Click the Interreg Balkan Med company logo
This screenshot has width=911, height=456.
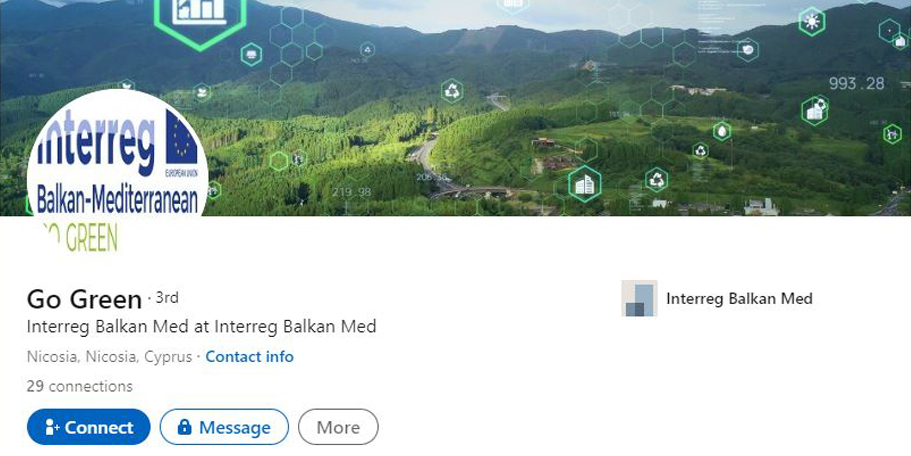[x=639, y=299]
